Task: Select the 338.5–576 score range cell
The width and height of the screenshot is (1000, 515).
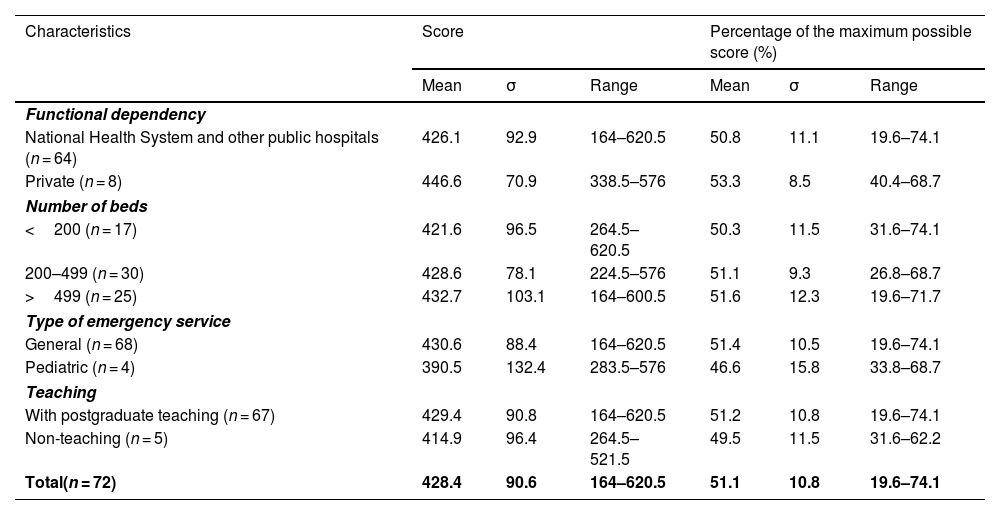Action: 628,184
